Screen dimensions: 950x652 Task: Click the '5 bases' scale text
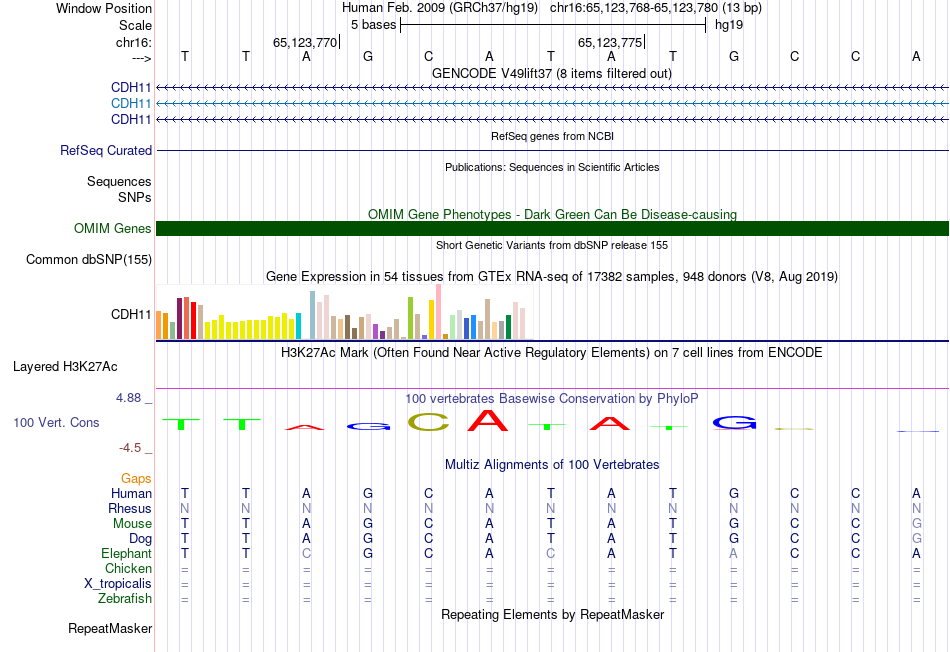tap(373, 25)
